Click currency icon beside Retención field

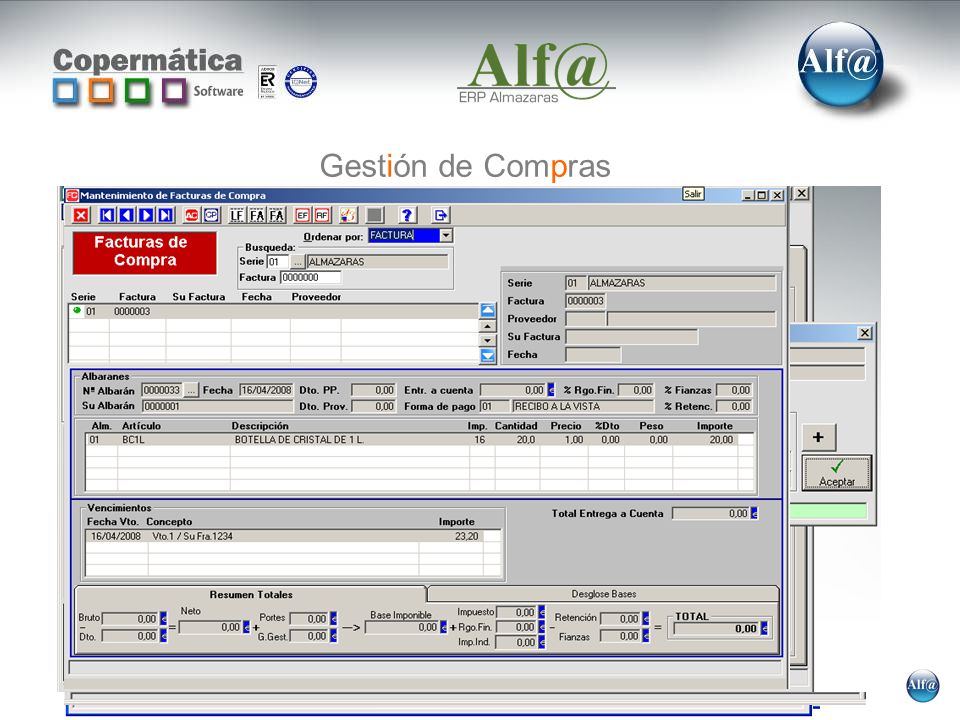pyautogui.click(x=645, y=619)
